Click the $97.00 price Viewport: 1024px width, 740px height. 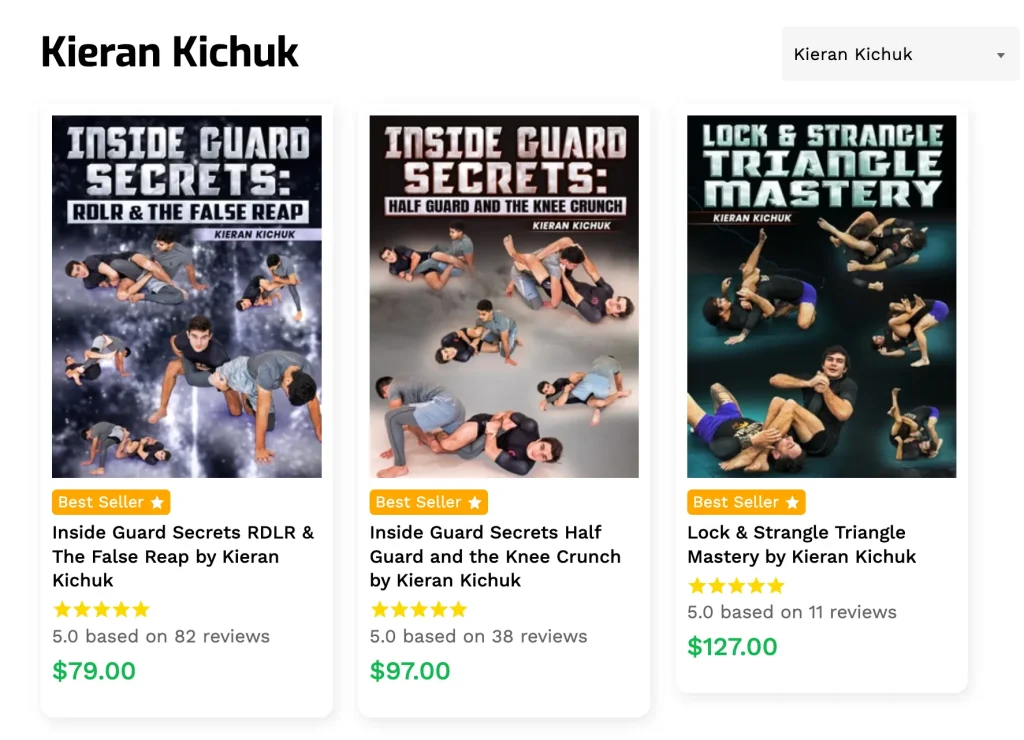click(410, 671)
